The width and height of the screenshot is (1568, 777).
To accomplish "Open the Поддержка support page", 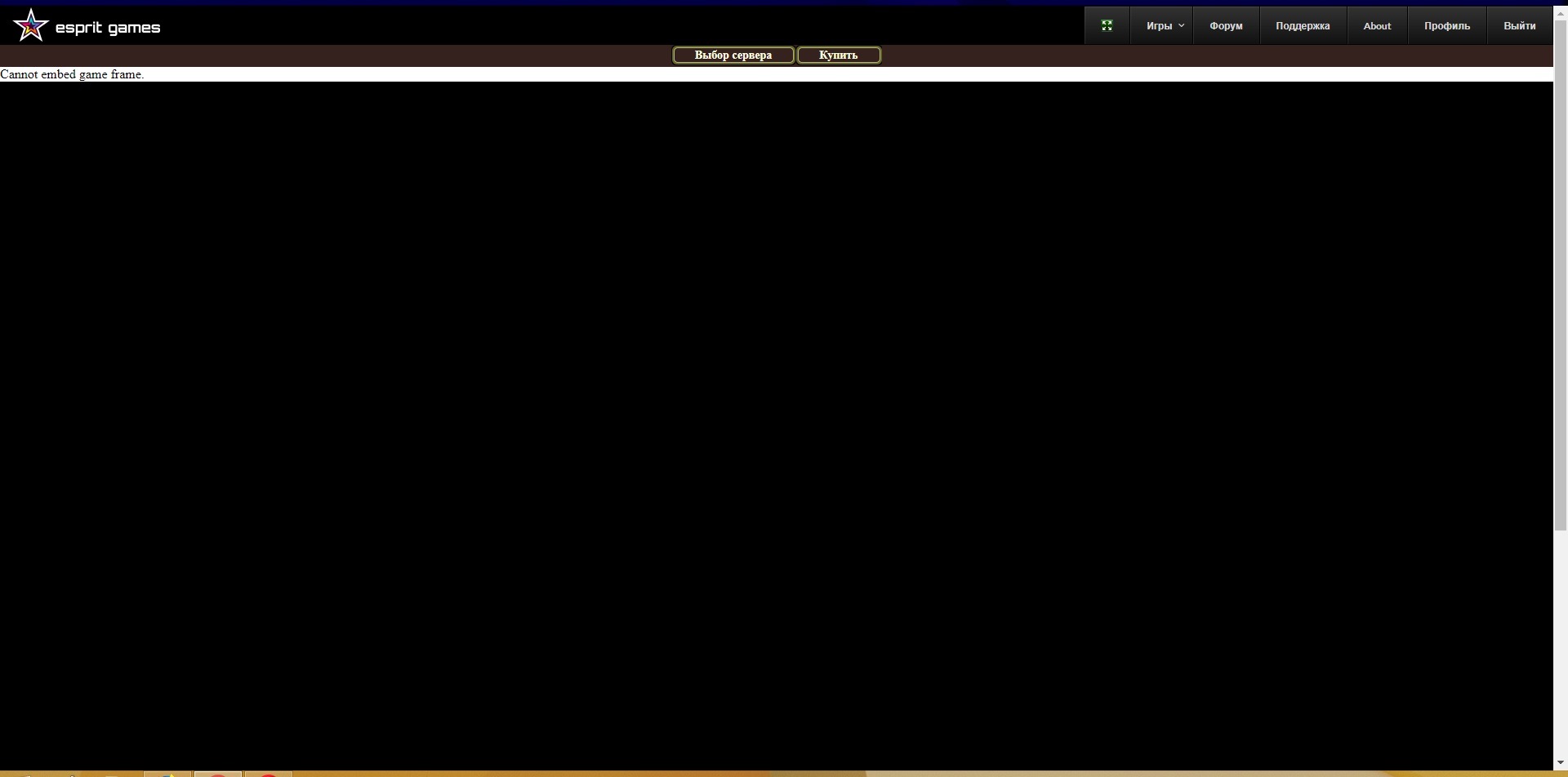I will 1302,26.
